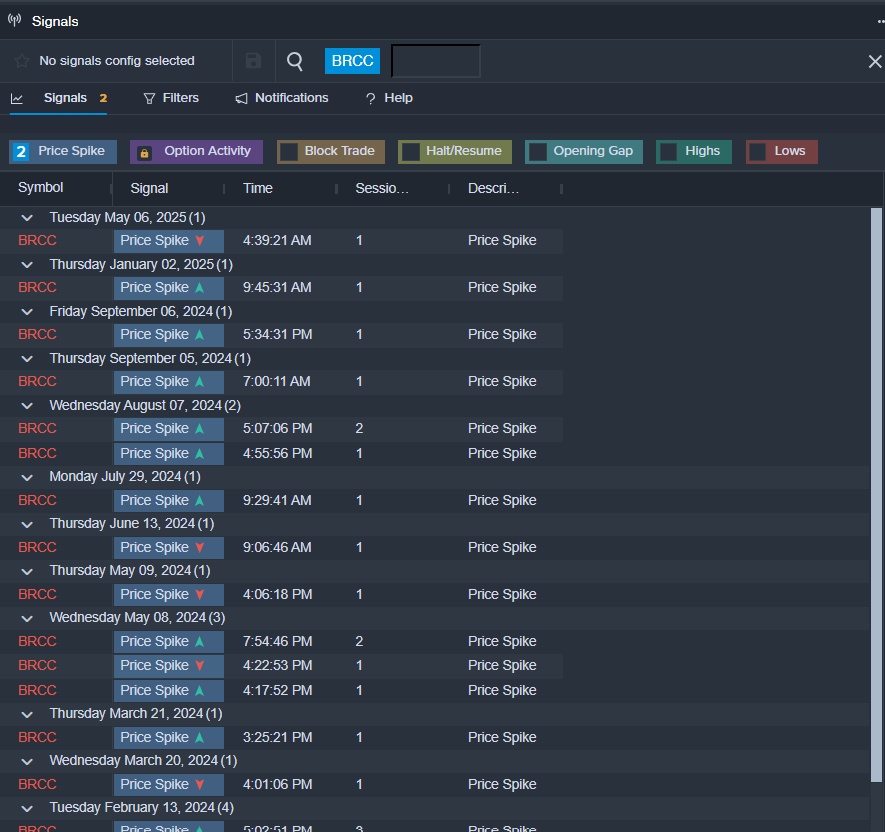The width and height of the screenshot is (885, 832).
Task: Toggle the Halt/Resume signal checkbox
Action: point(410,152)
